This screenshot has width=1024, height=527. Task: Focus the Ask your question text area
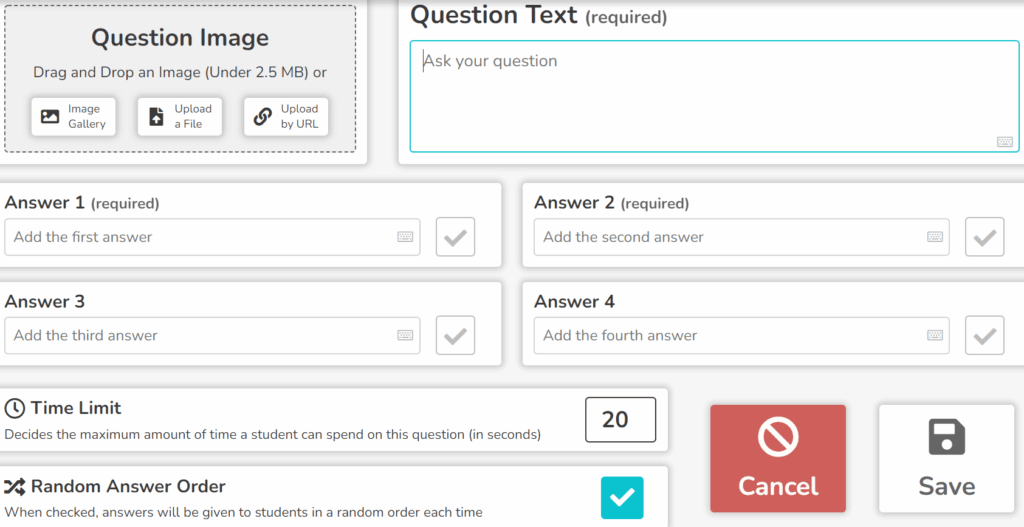pyautogui.click(x=714, y=97)
